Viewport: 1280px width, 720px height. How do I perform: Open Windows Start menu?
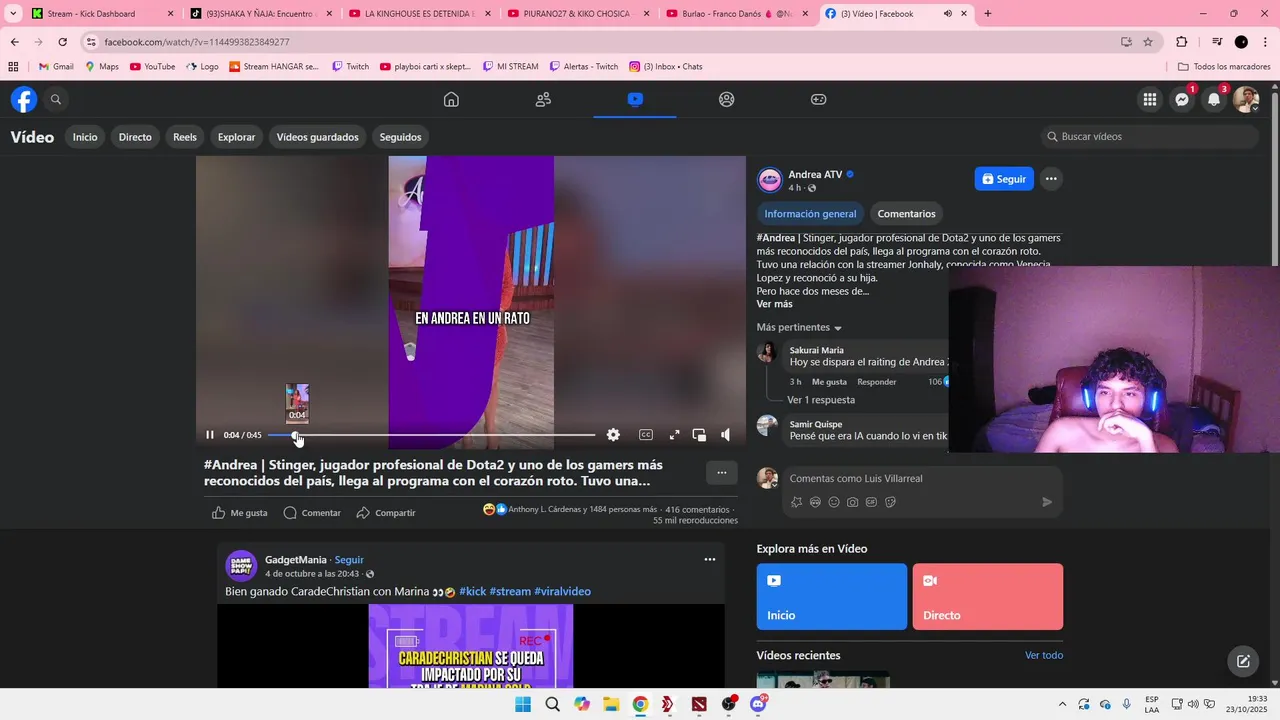[523, 704]
